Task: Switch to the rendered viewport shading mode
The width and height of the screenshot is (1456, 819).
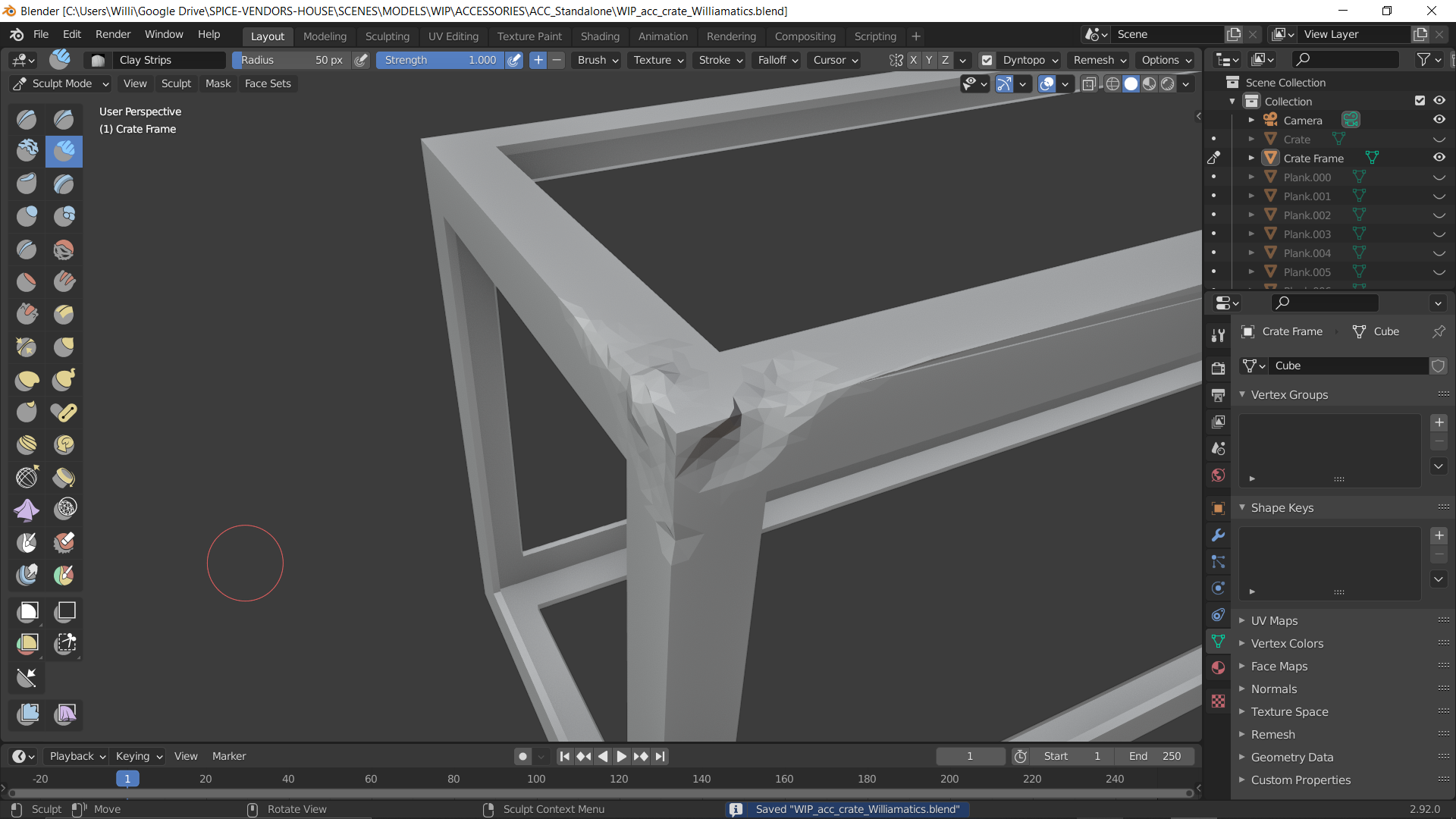Action: [x=1168, y=84]
